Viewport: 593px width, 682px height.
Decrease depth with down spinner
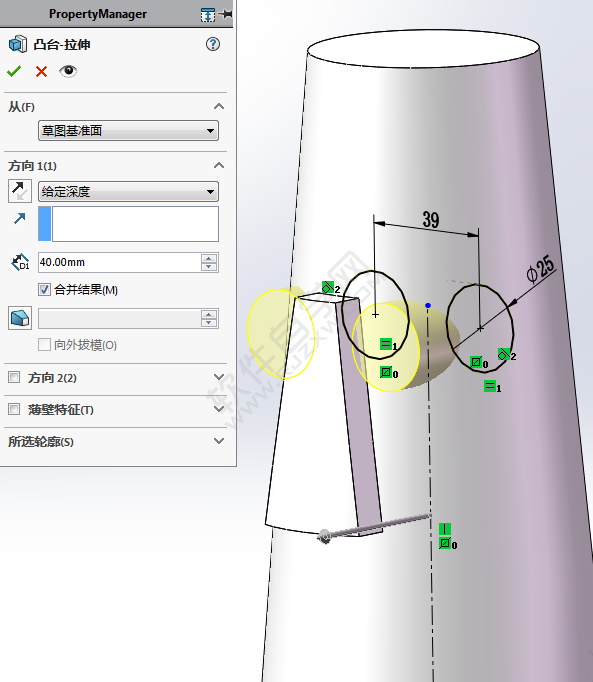[x=209, y=267]
